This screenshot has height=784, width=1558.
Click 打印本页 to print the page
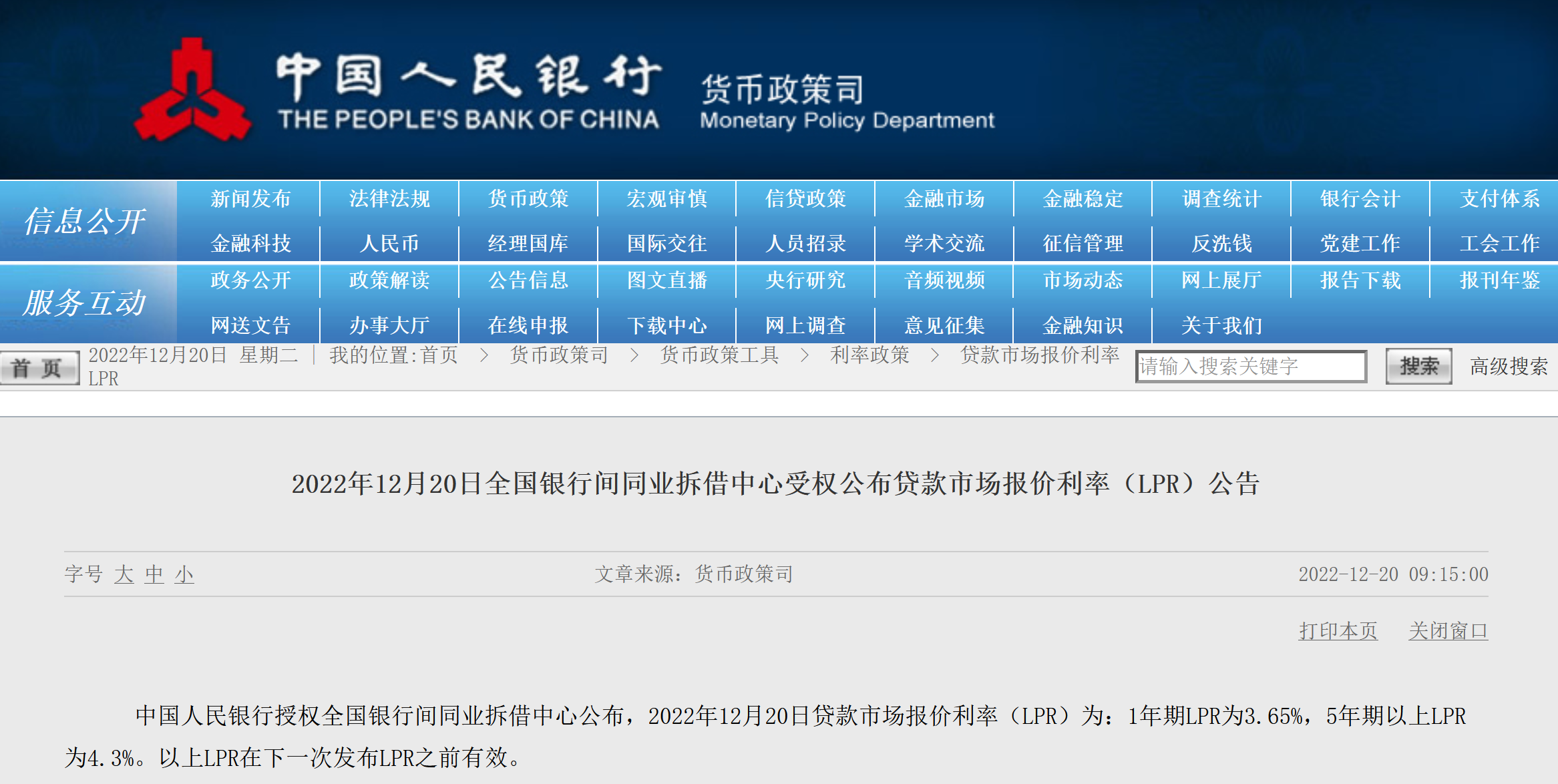coord(1338,630)
